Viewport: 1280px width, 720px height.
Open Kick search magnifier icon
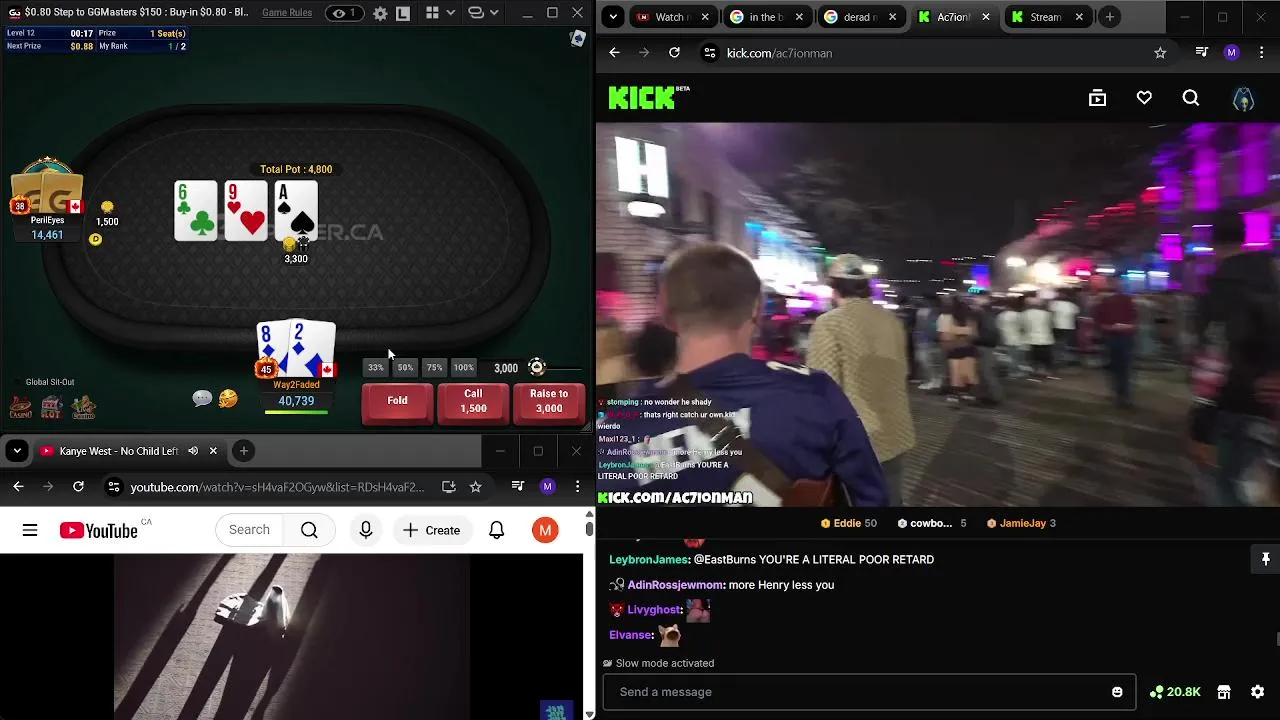(1190, 98)
